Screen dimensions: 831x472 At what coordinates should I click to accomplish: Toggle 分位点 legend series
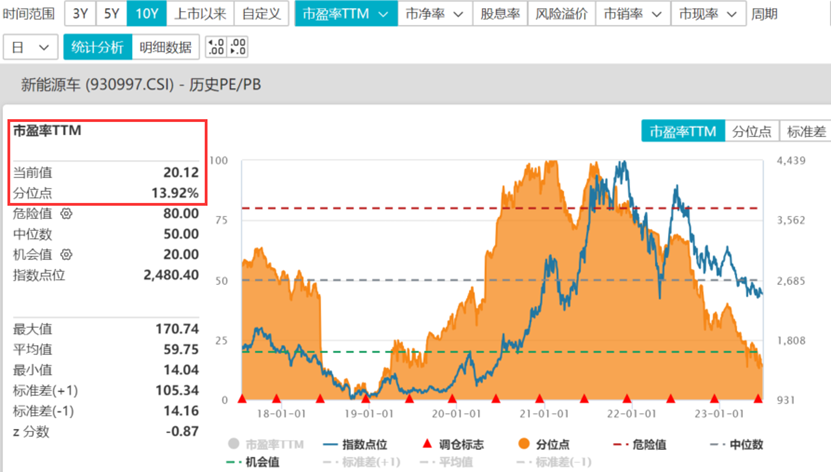(x=544, y=444)
